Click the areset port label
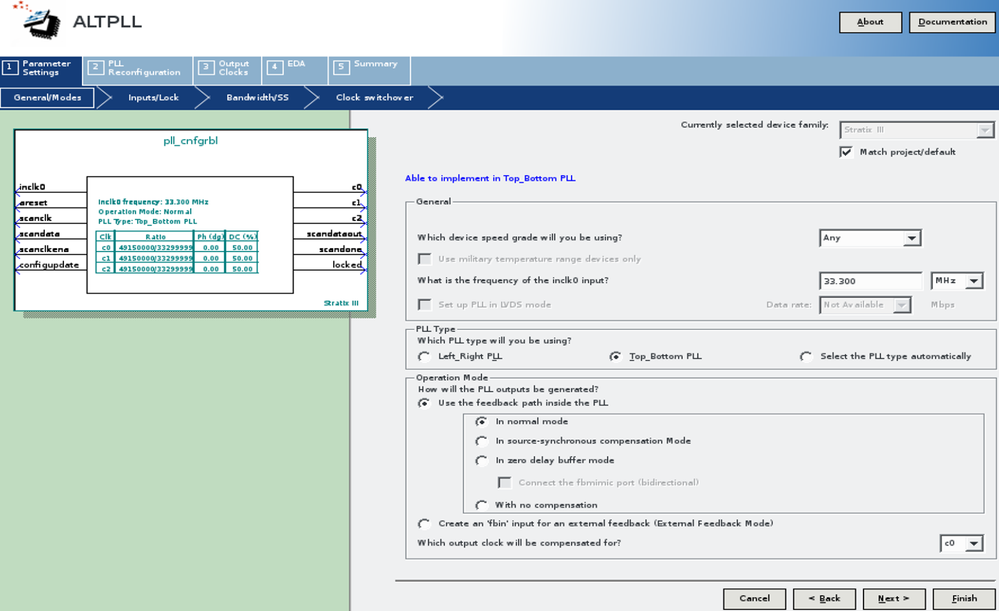This screenshot has height=611, width=999. [33, 203]
